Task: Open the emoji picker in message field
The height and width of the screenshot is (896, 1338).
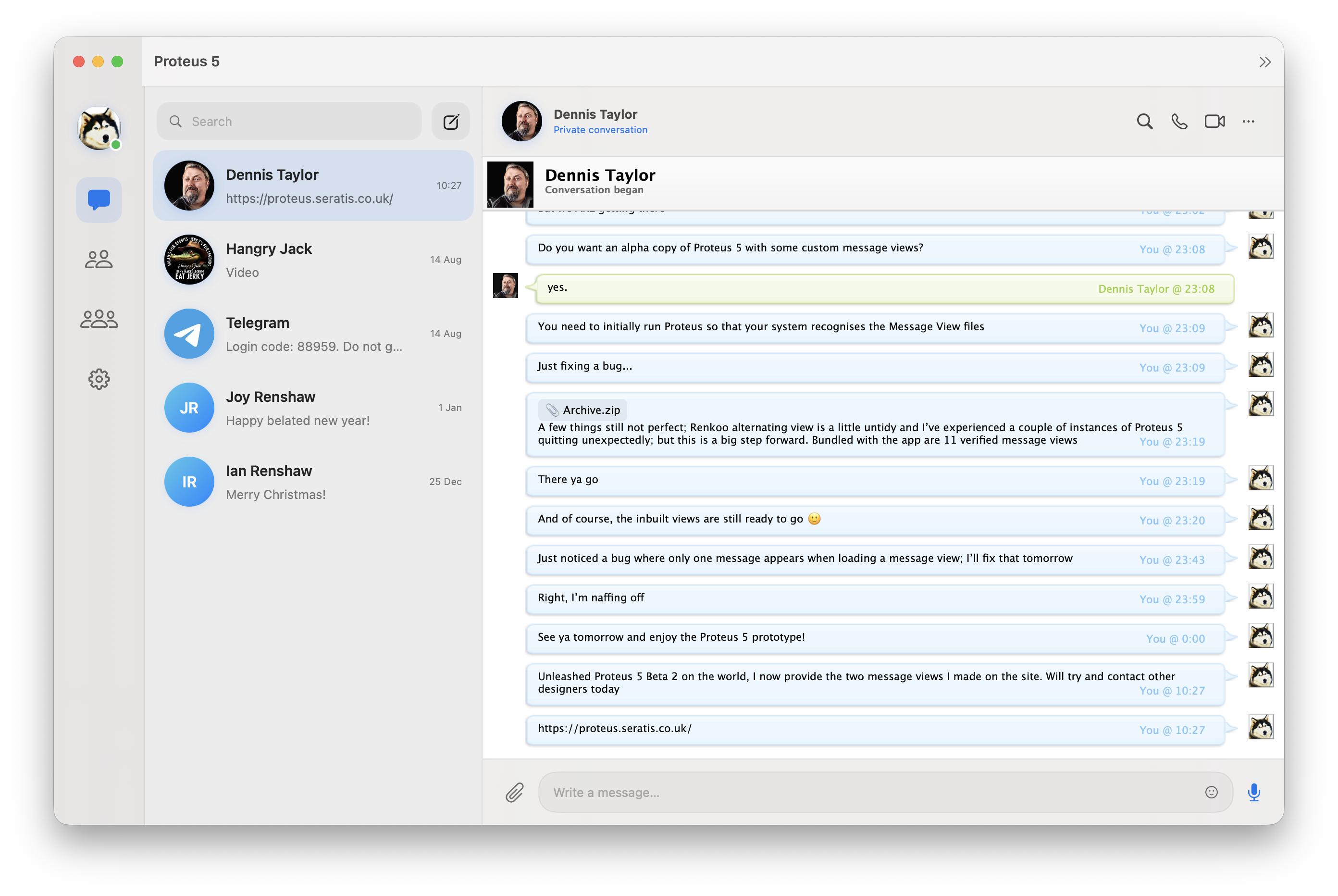Action: (x=1211, y=792)
